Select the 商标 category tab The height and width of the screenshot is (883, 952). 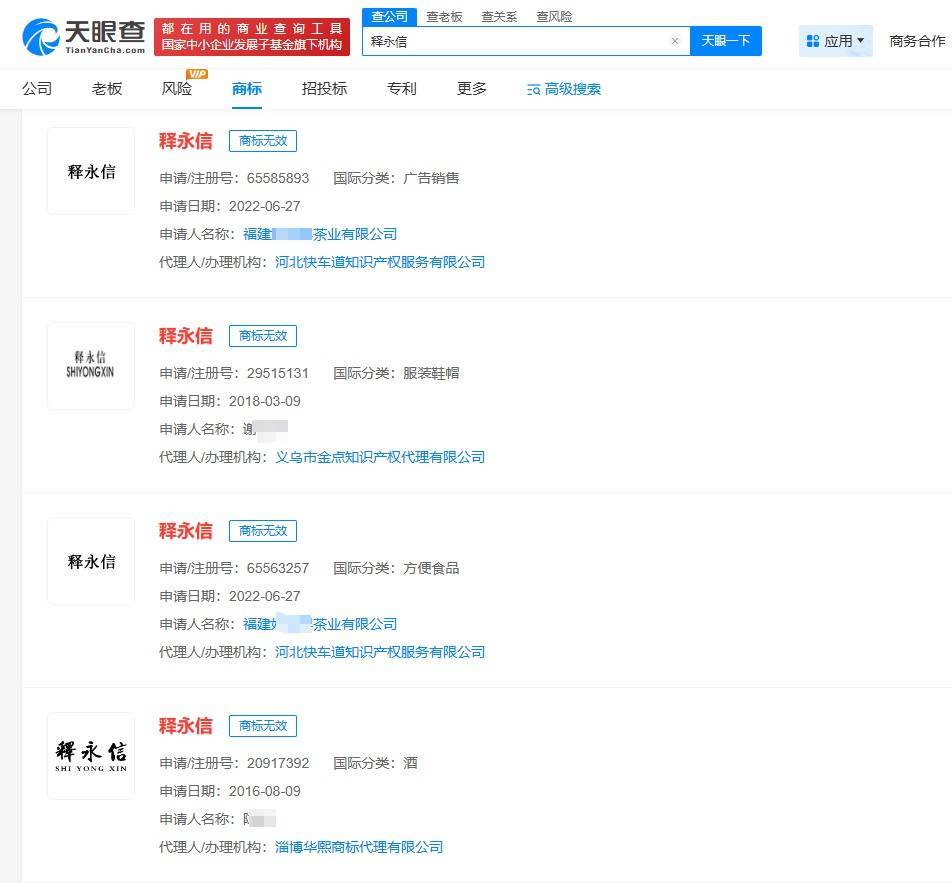[x=246, y=89]
